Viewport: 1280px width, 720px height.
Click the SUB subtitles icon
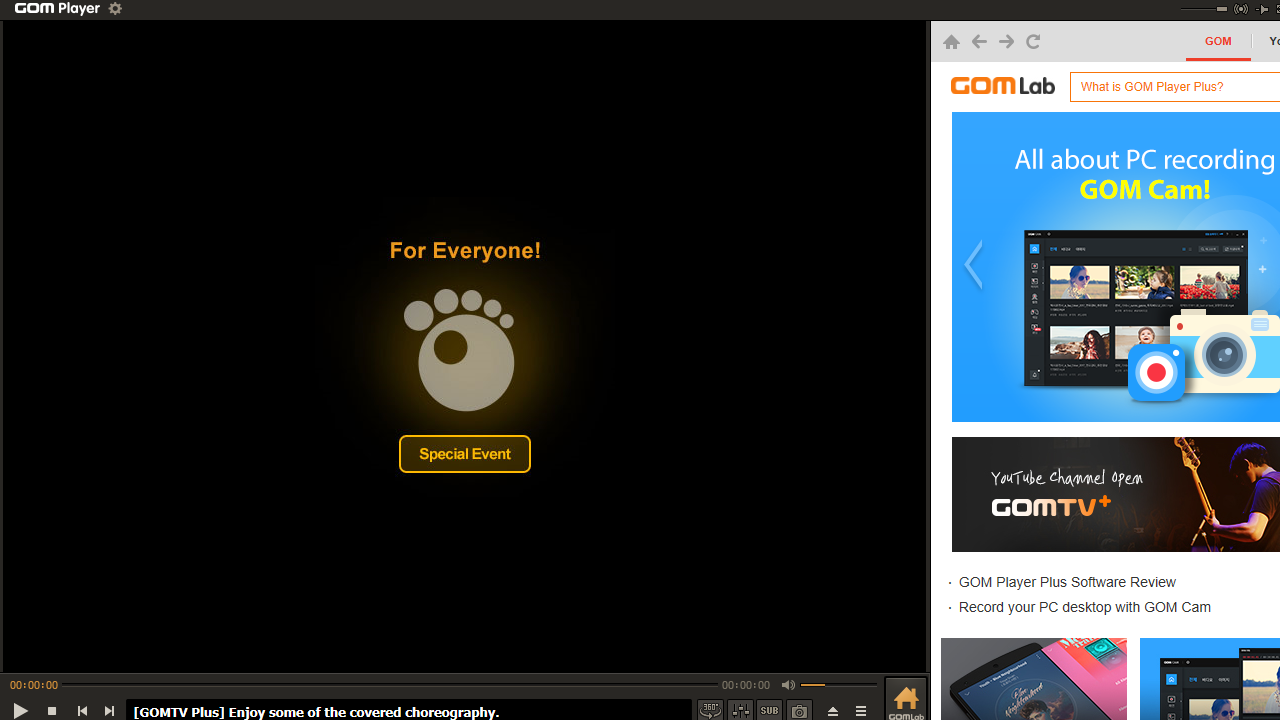(x=769, y=710)
